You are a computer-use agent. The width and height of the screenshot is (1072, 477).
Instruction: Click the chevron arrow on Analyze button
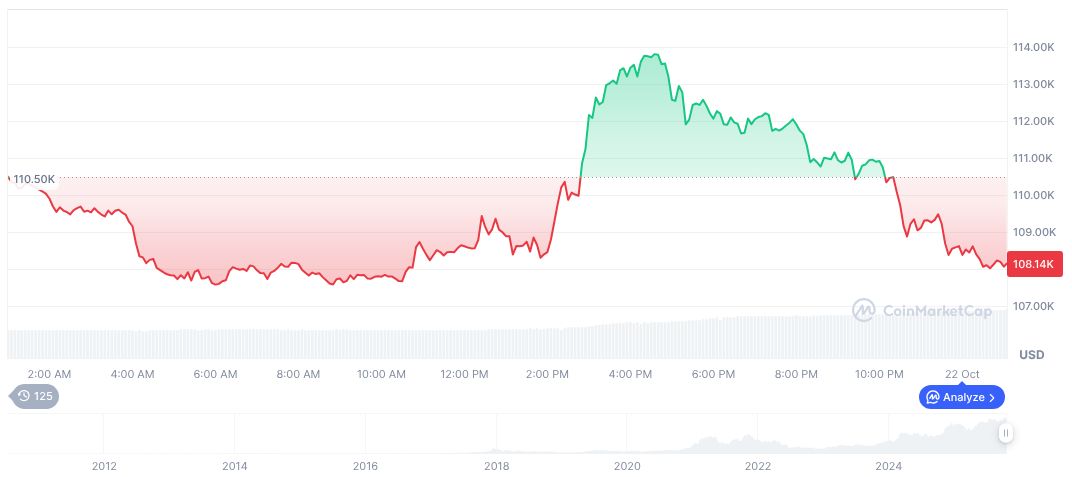point(992,397)
